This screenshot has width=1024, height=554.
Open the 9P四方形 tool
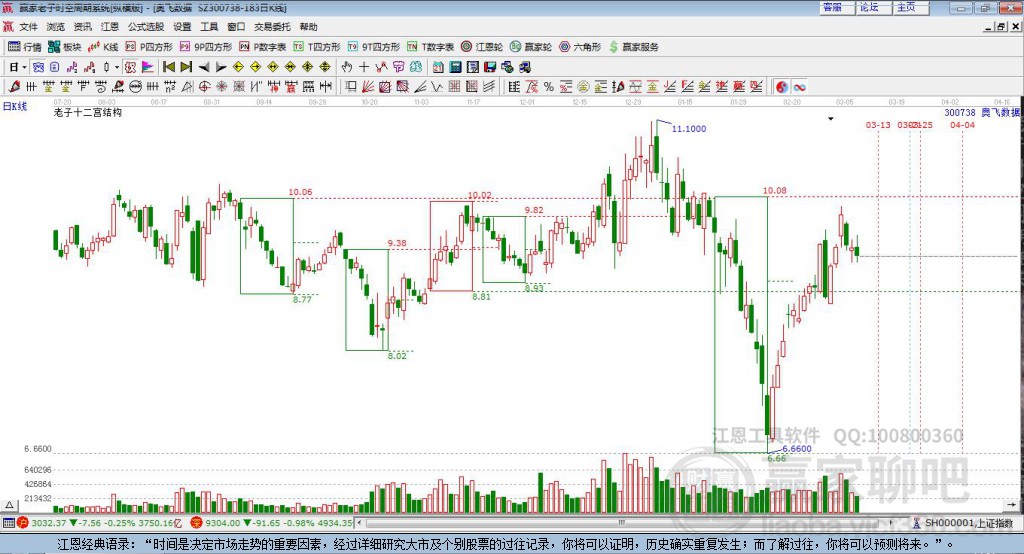point(206,47)
